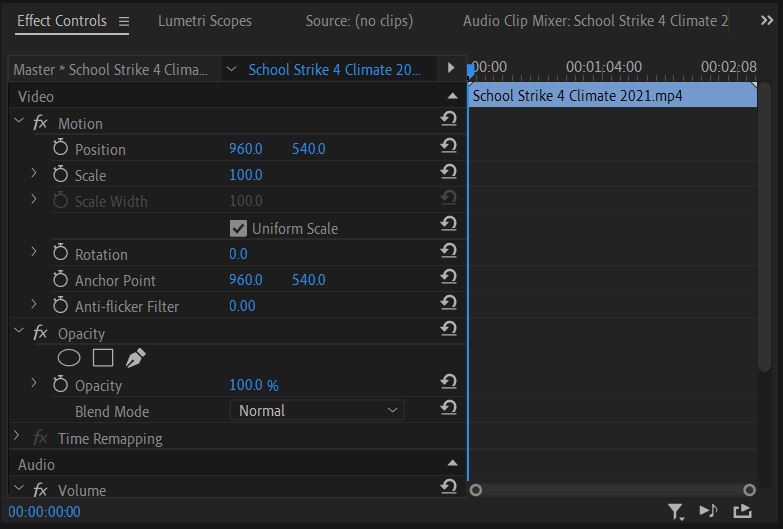The height and width of the screenshot is (529, 783).
Task: Reset the Rotation parameter
Action: coord(448,250)
